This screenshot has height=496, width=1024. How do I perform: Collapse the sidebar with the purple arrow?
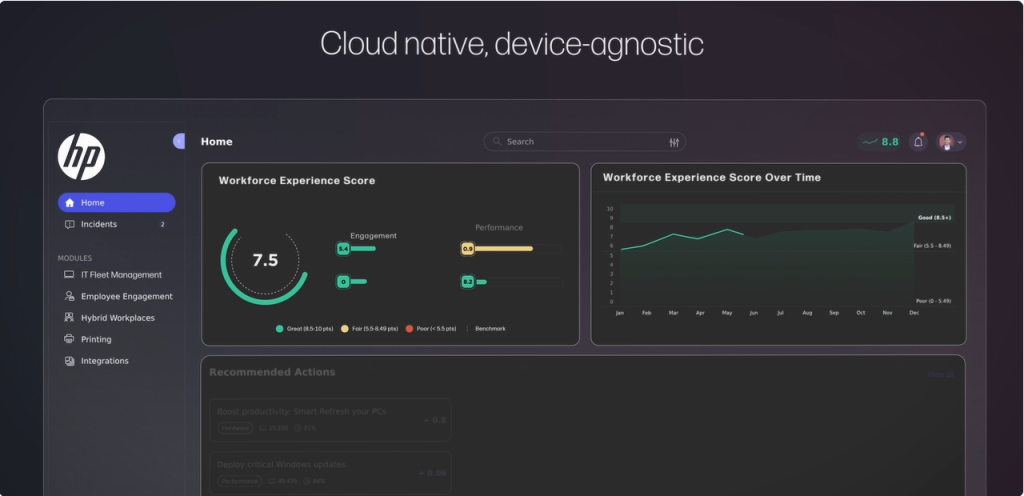pos(179,142)
